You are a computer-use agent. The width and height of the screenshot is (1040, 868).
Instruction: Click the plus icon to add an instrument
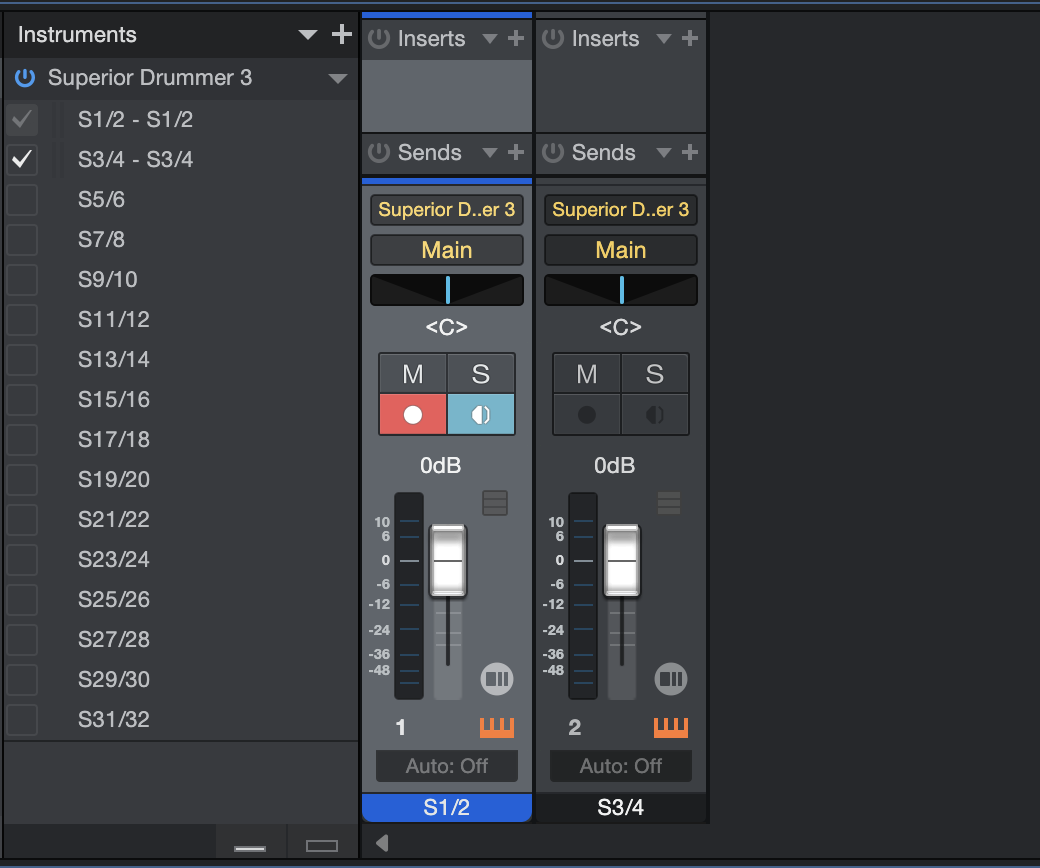(x=342, y=35)
